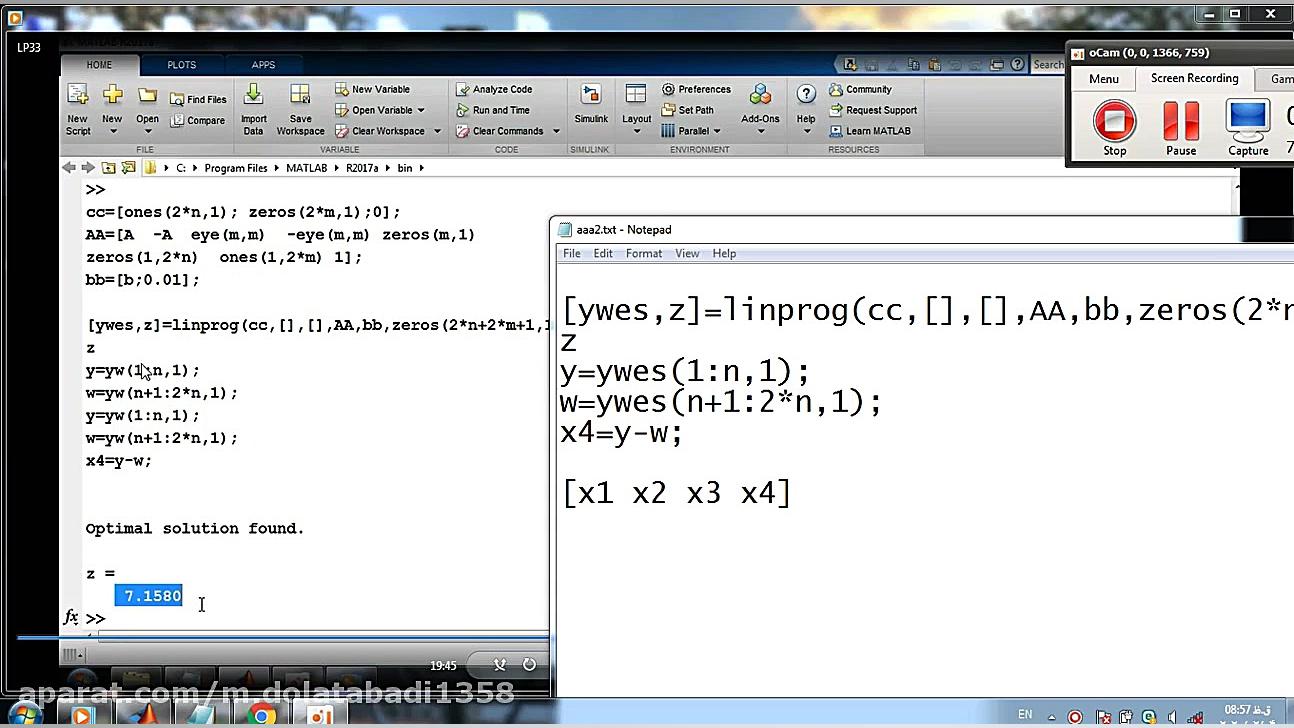The height and width of the screenshot is (728, 1294).
Task: Expand the Clear Workspace dropdown
Action: point(437,131)
